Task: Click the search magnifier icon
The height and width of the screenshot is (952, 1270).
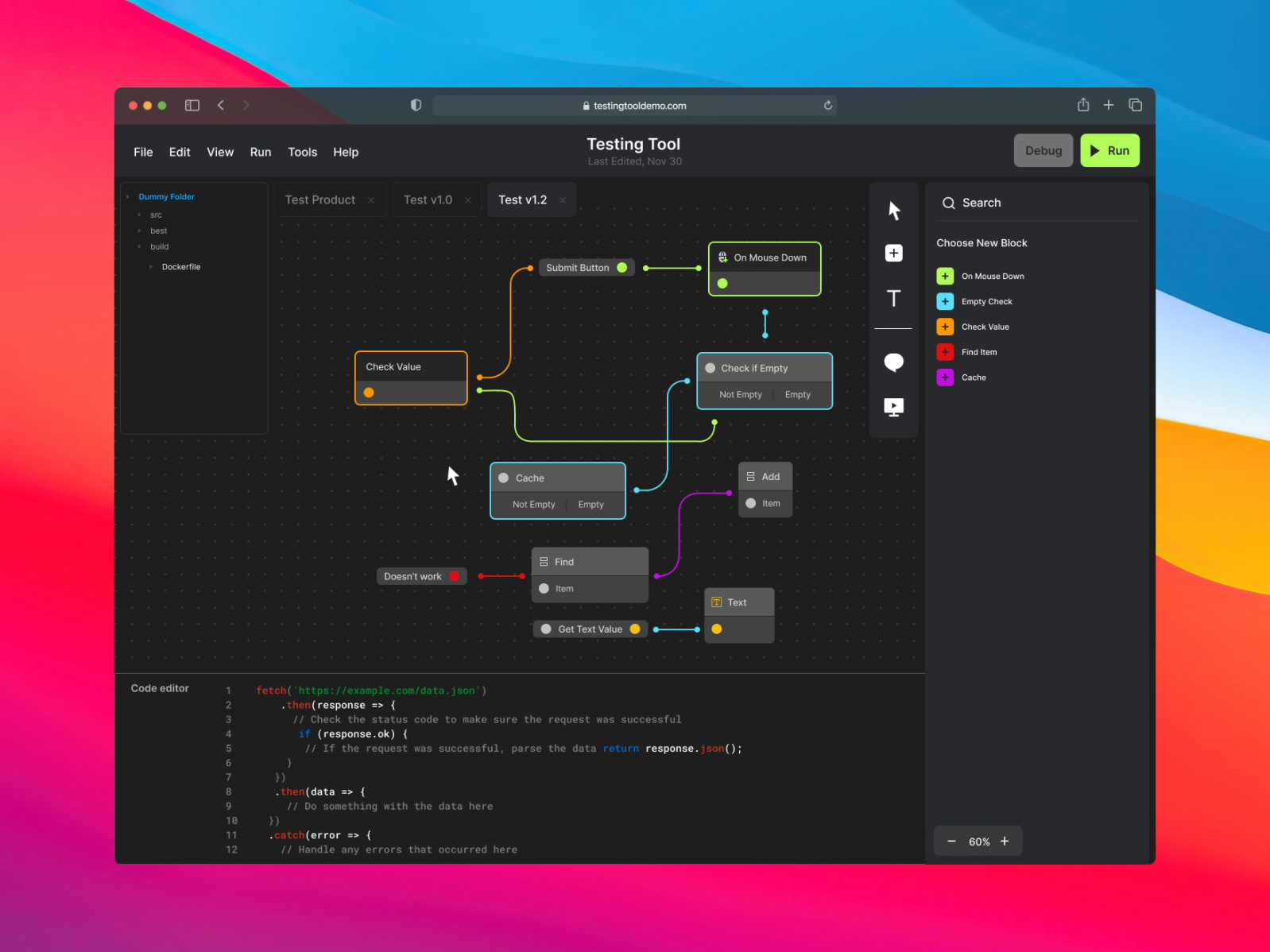Action: pyautogui.click(x=949, y=203)
